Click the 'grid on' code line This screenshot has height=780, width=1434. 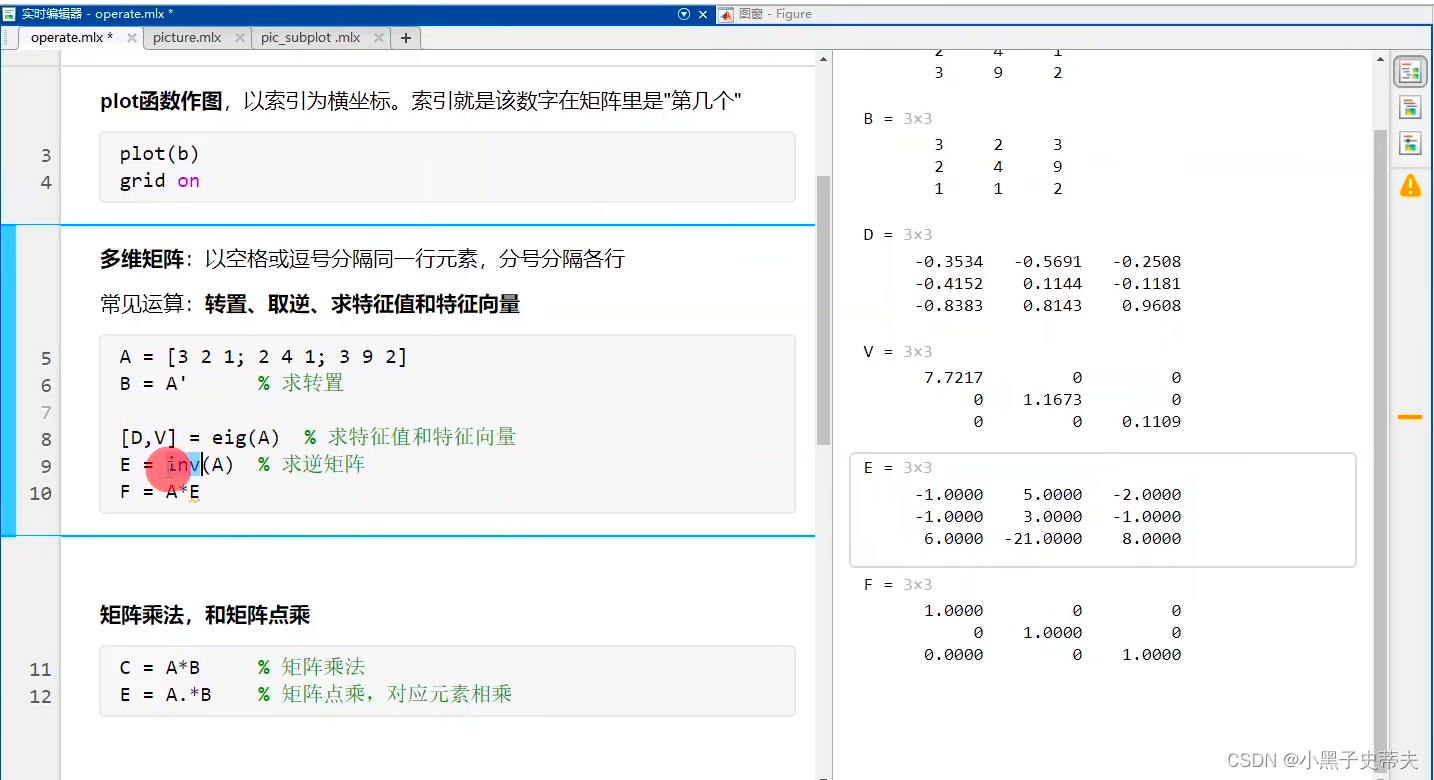(x=160, y=181)
